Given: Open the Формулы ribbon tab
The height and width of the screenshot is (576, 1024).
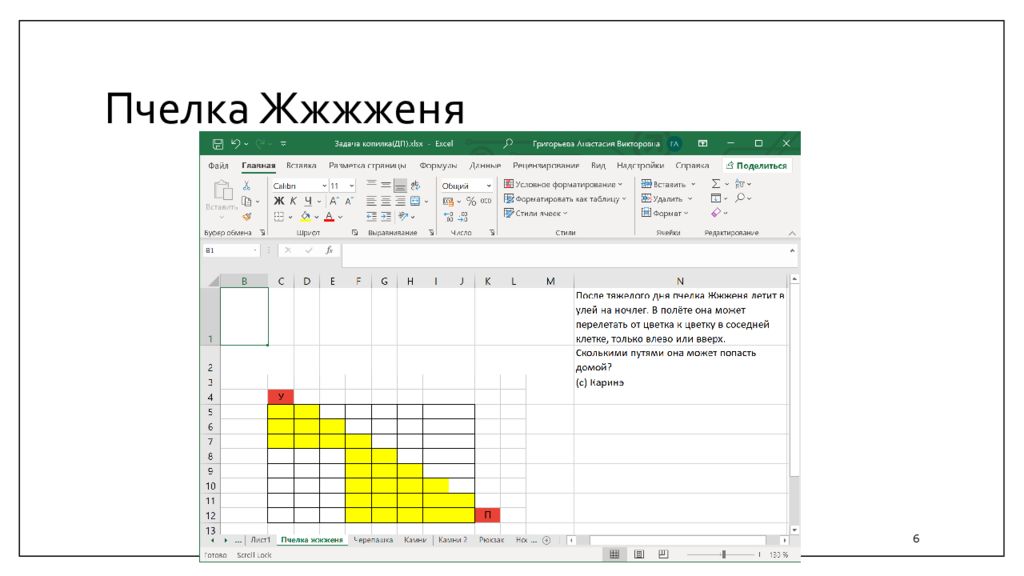Looking at the screenshot, I should tap(438, 165).
